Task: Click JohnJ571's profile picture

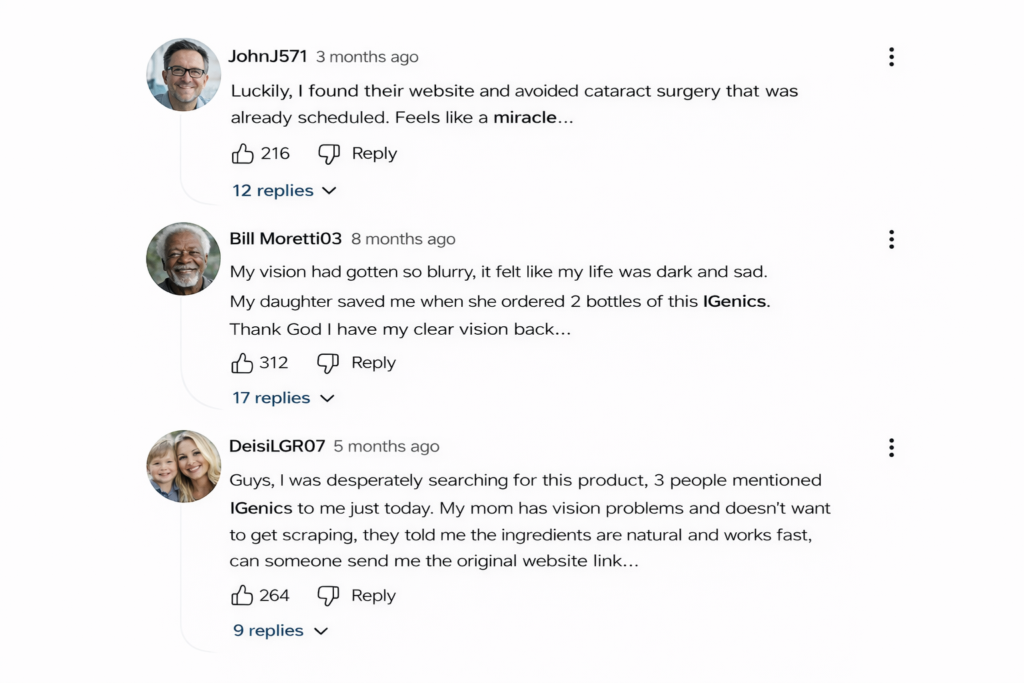Action: tap(183, 74)
